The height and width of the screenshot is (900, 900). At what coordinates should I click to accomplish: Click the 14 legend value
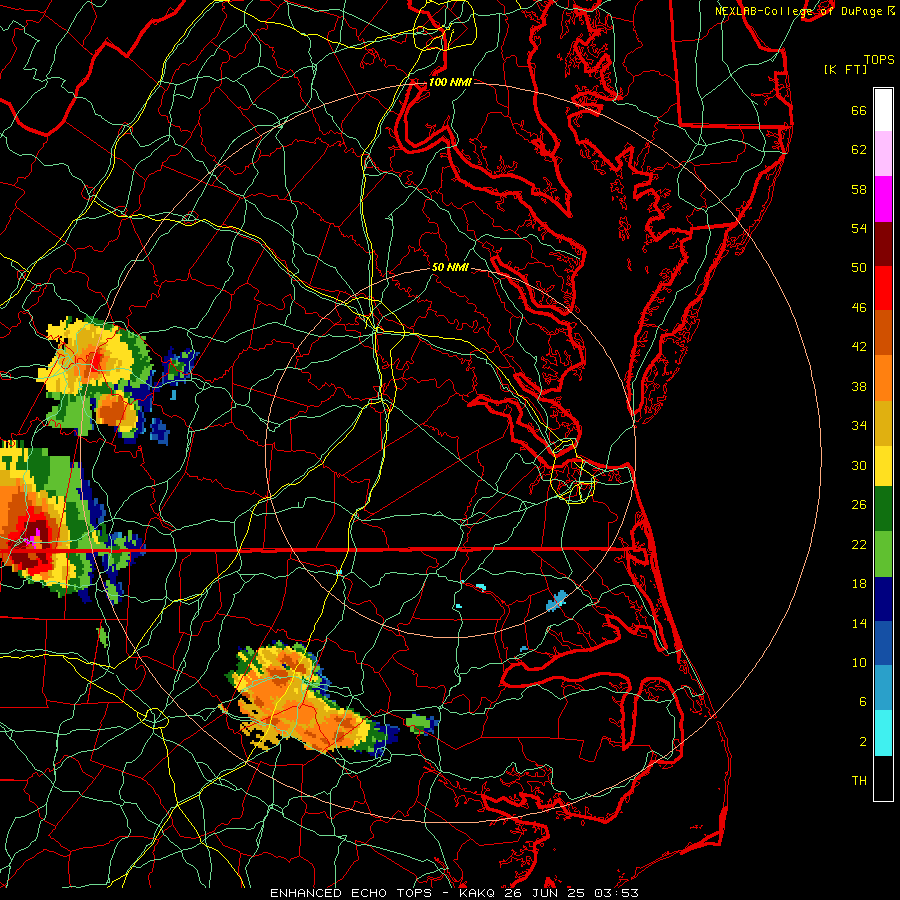point(859,623)
